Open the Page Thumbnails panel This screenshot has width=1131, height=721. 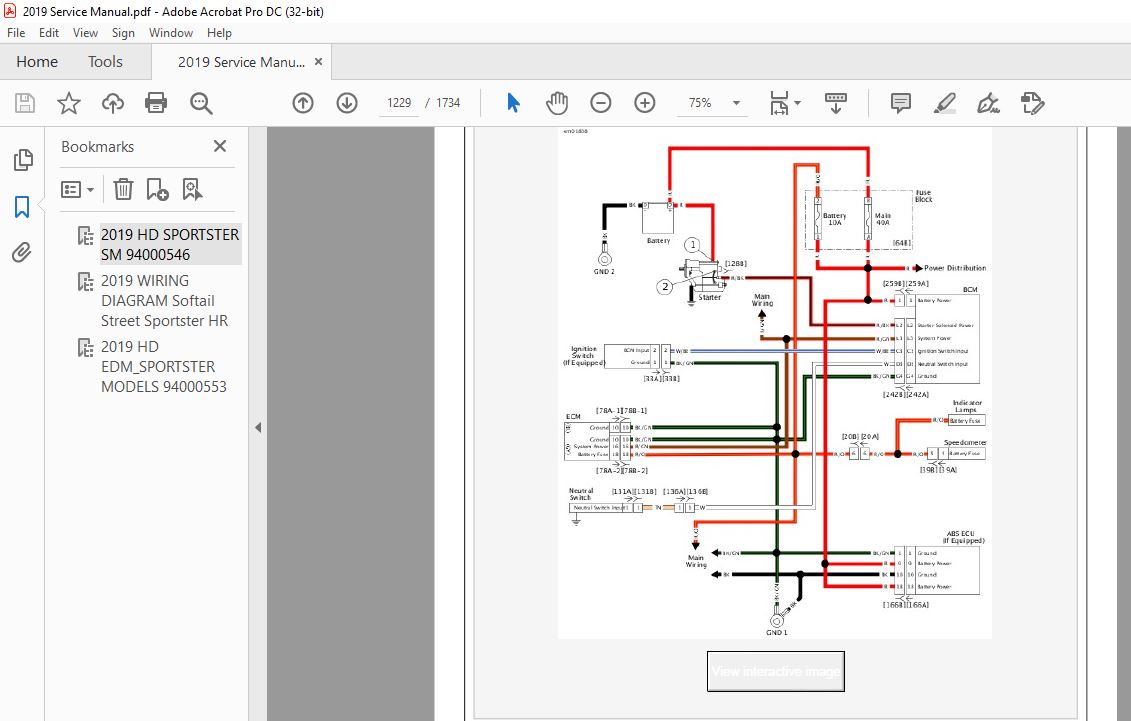(x=23, y=160)
